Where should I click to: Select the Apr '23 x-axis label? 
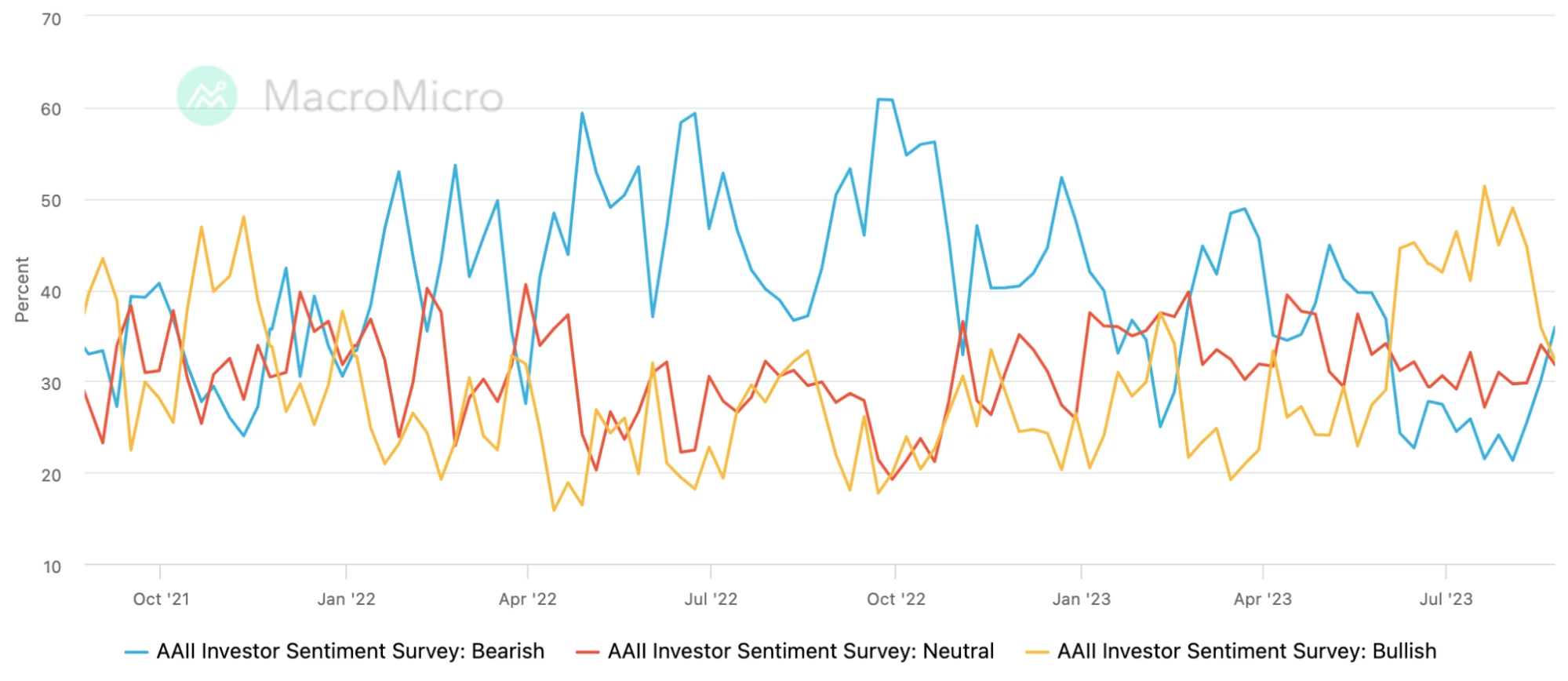tap(1262, 599)
